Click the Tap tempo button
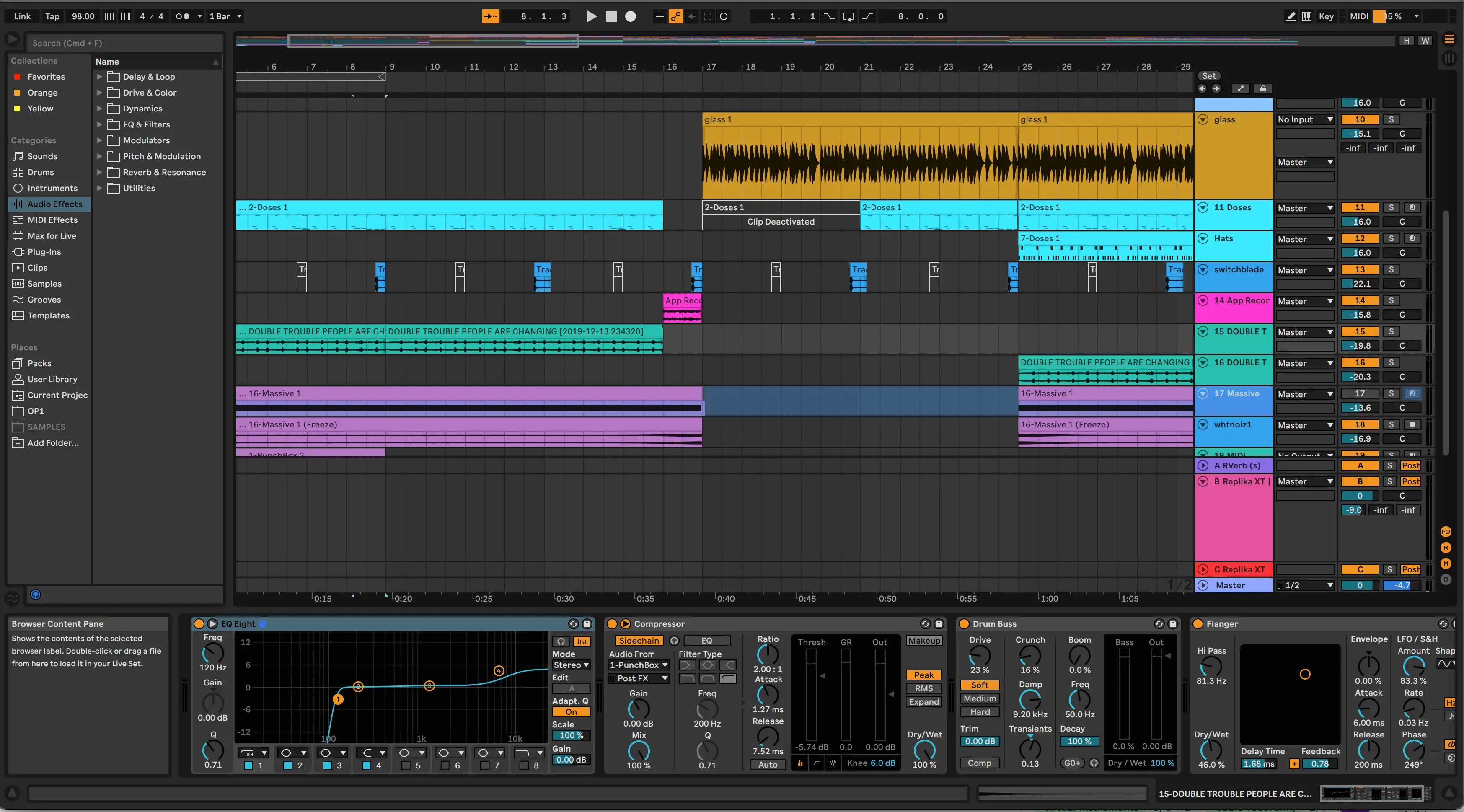 (x=52, y=16)
